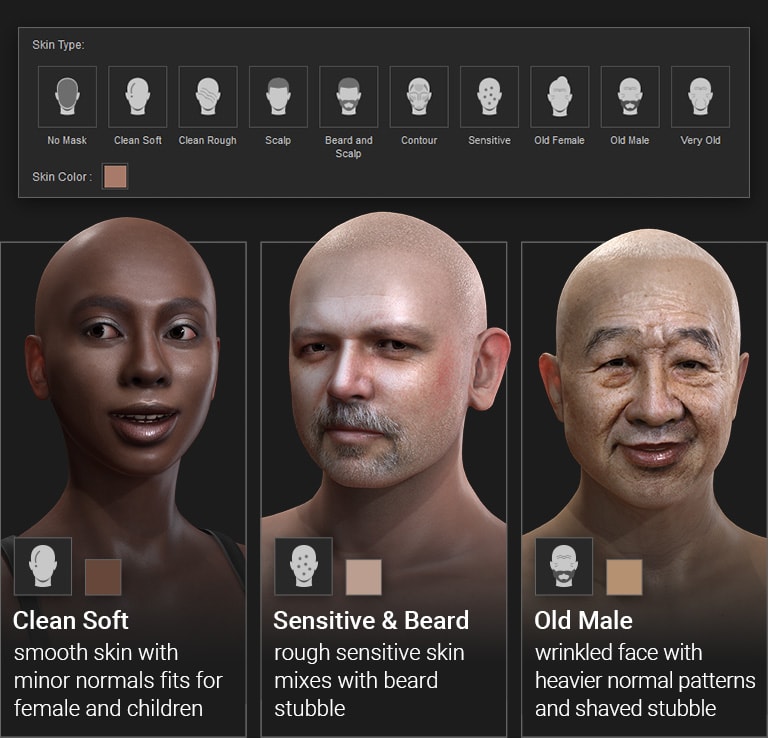
Task: Click the 'wrinkled face with heavier normal' description
Action: (x=645, y=681)
